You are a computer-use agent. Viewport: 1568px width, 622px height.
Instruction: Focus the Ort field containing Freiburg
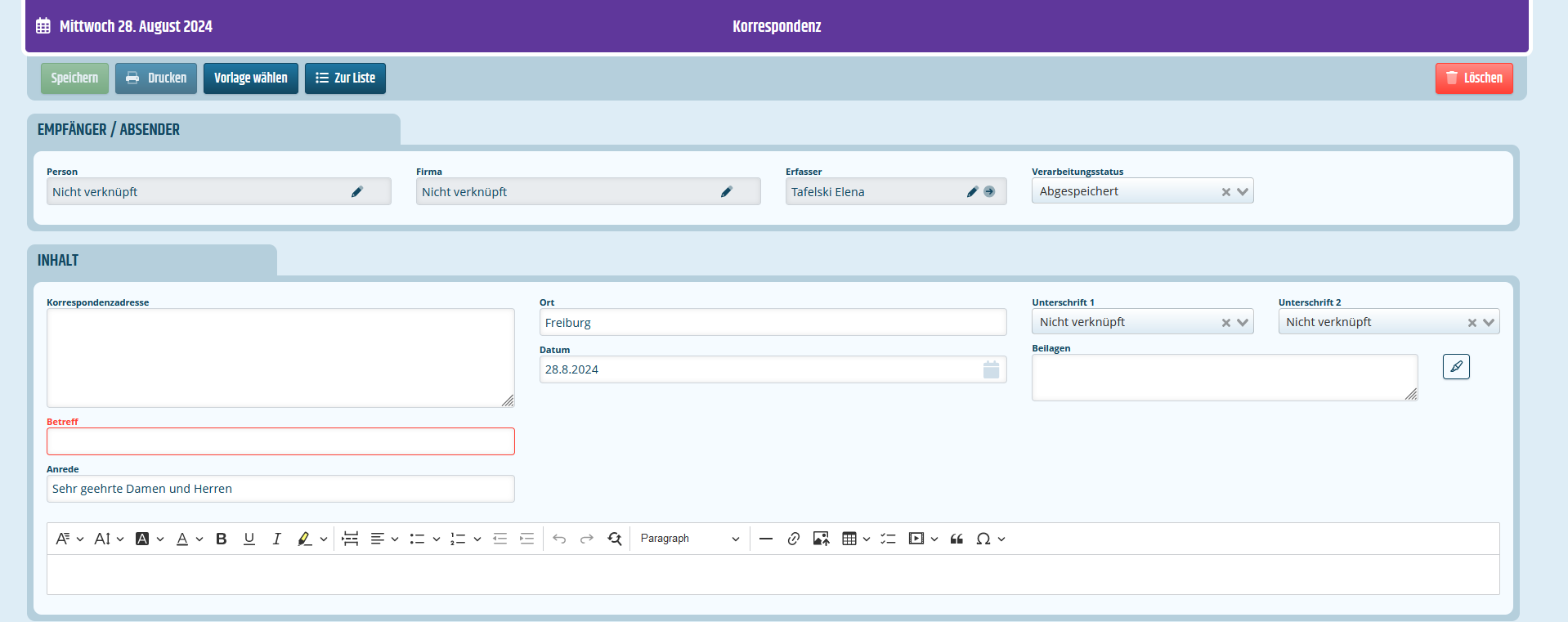[x=773, y=322]
